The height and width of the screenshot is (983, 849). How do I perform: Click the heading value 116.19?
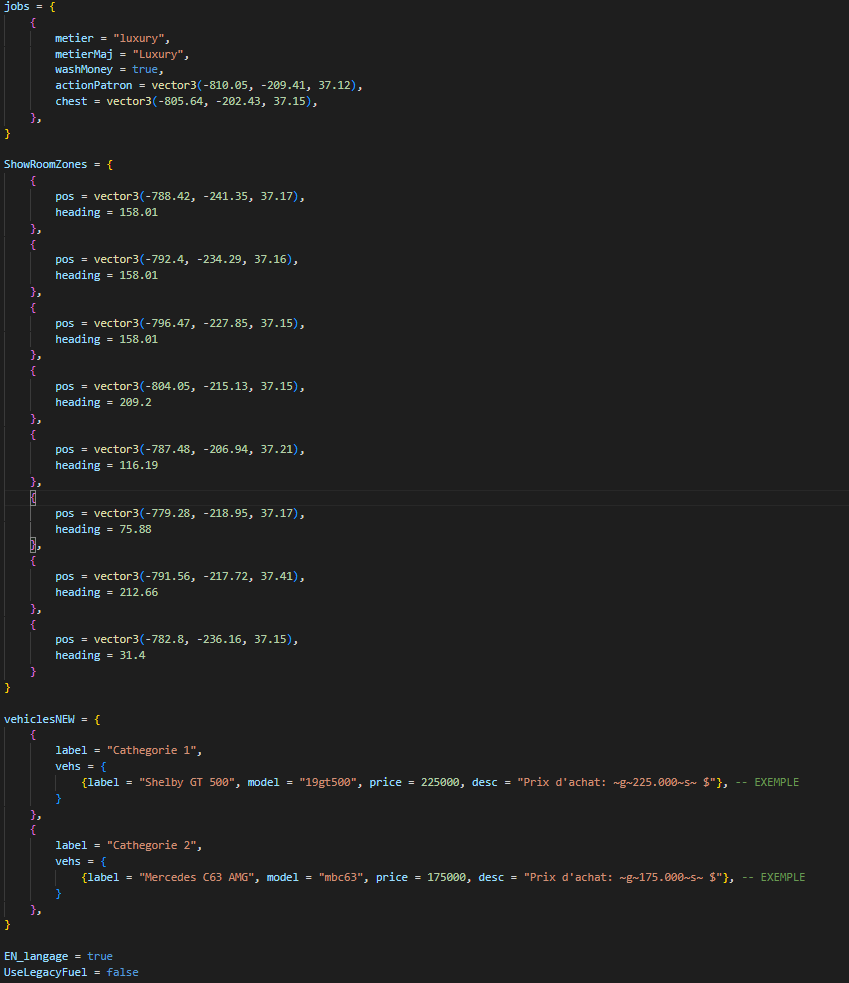139,466
